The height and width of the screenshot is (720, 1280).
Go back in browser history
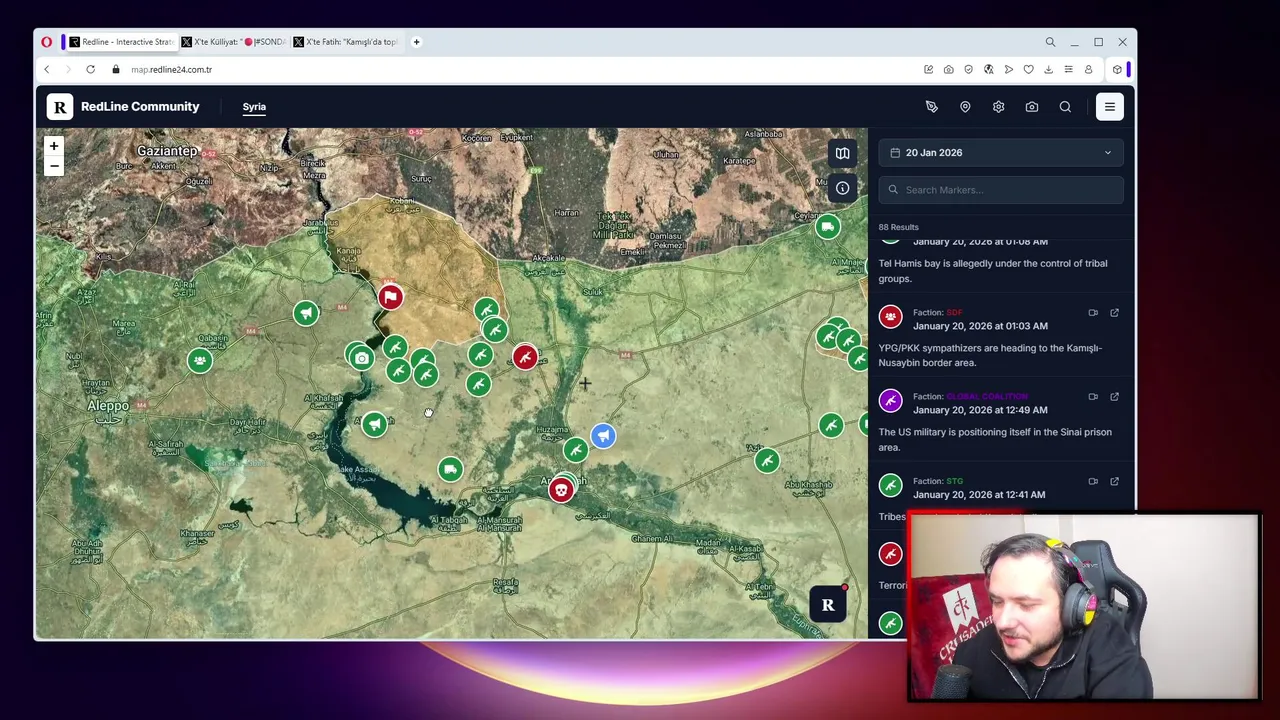(46, 69)
